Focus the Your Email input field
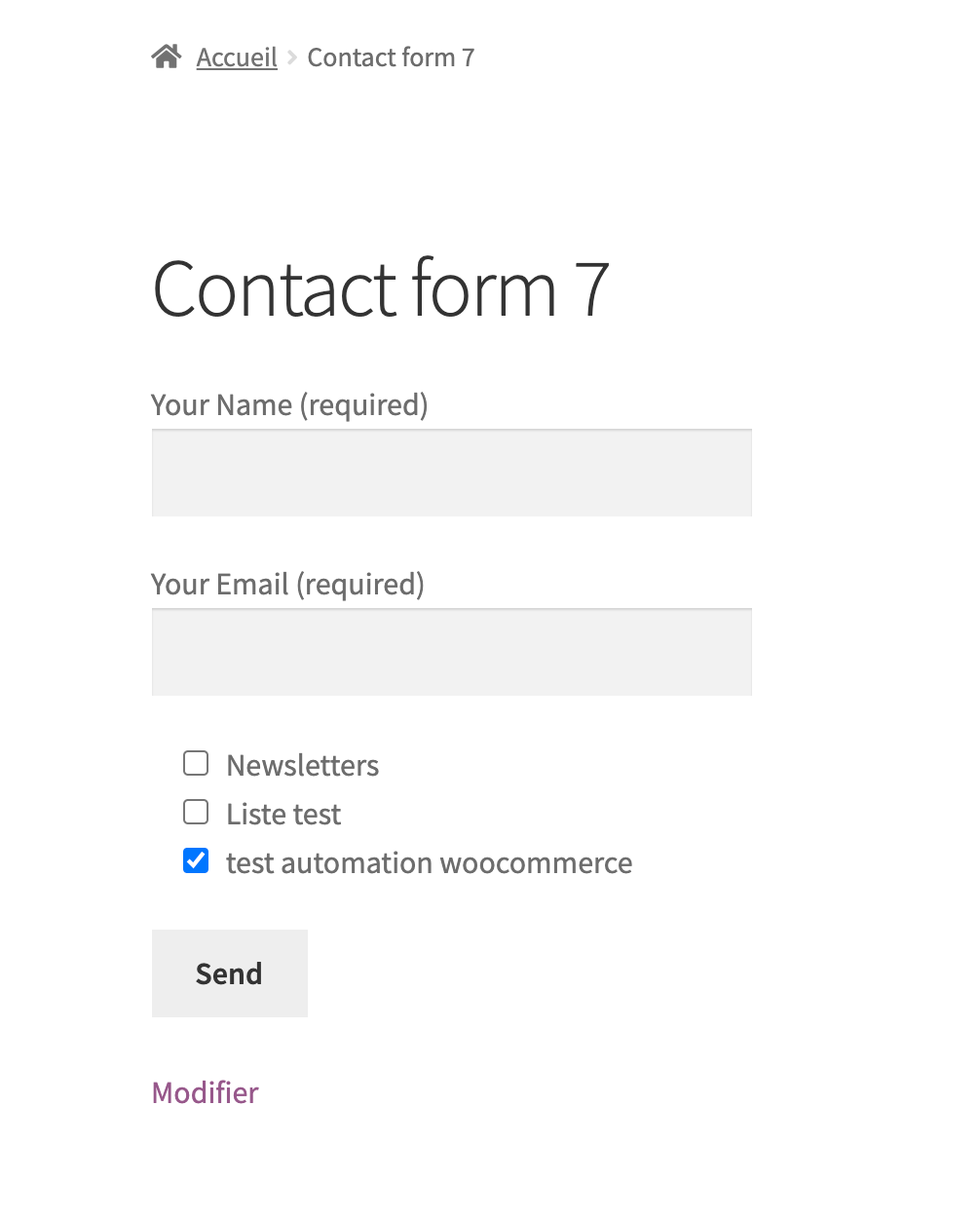The image size is (980, 1220). 452,652
